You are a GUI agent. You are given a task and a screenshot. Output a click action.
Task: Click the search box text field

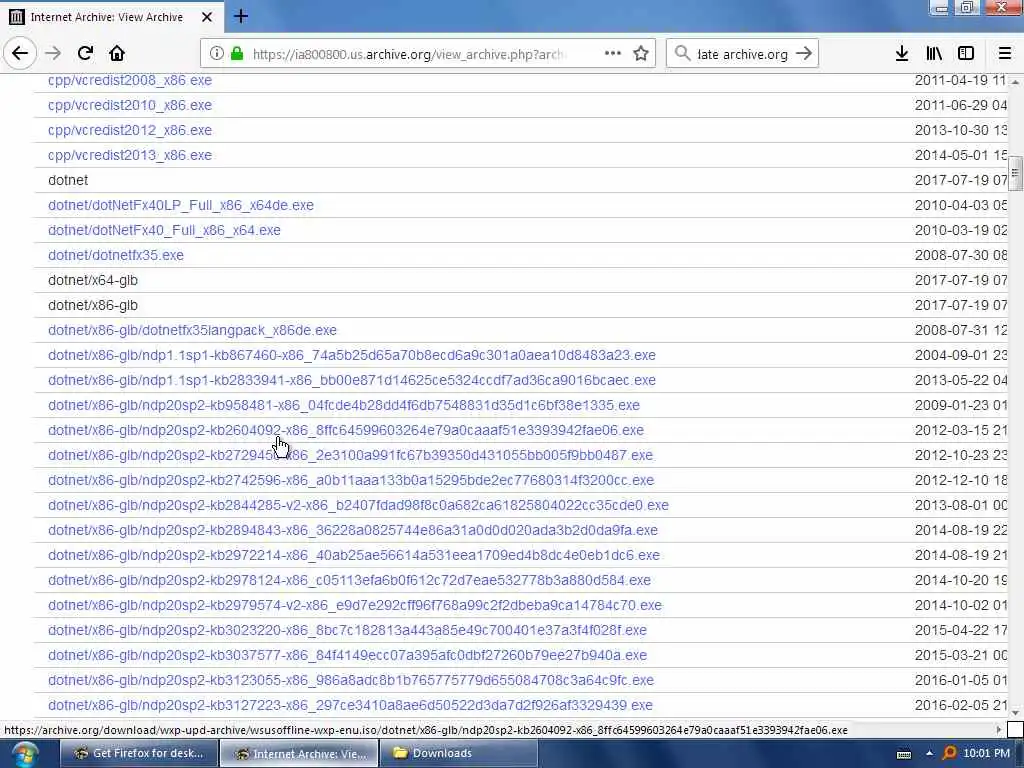(x=742, y=54)
